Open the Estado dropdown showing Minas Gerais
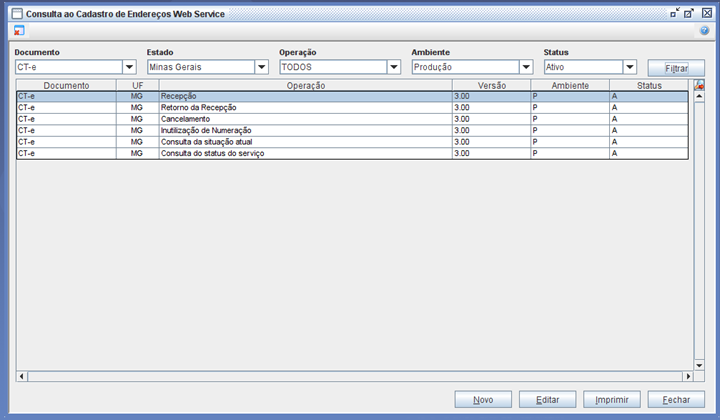Viewport: 720px width, 420px height. point(261,67)
